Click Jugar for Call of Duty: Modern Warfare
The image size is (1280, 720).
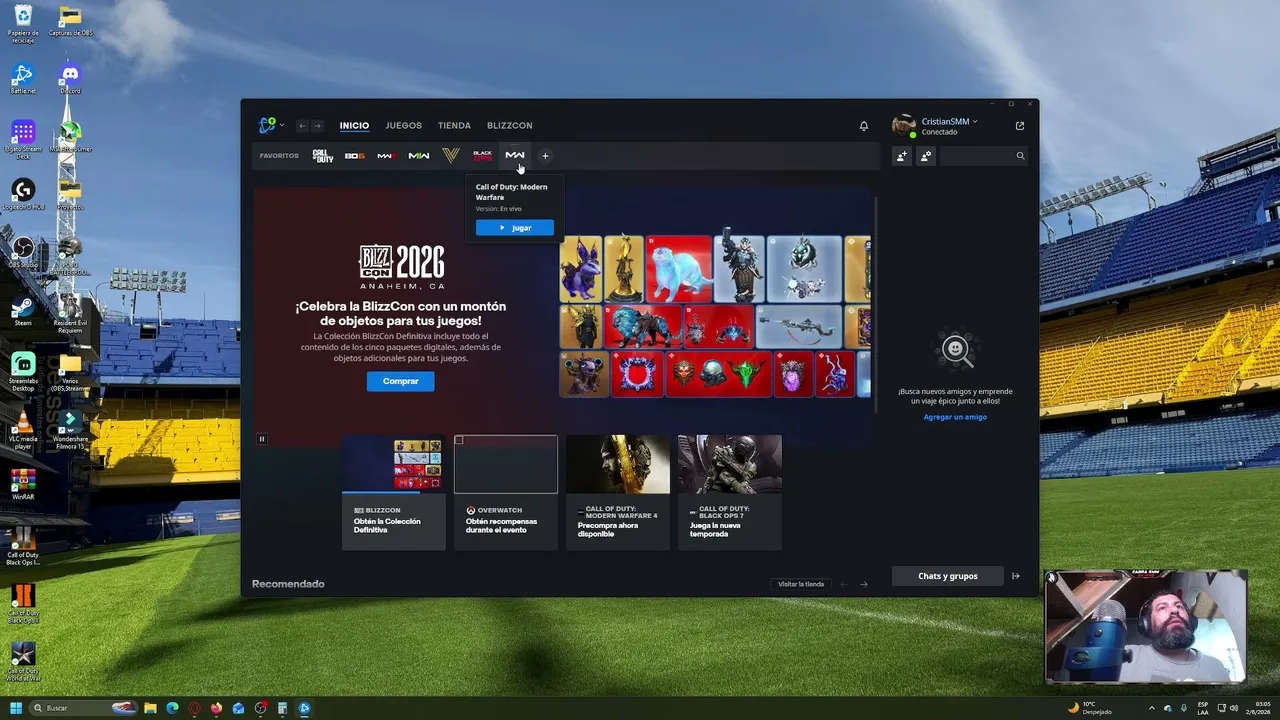(515, 228)
